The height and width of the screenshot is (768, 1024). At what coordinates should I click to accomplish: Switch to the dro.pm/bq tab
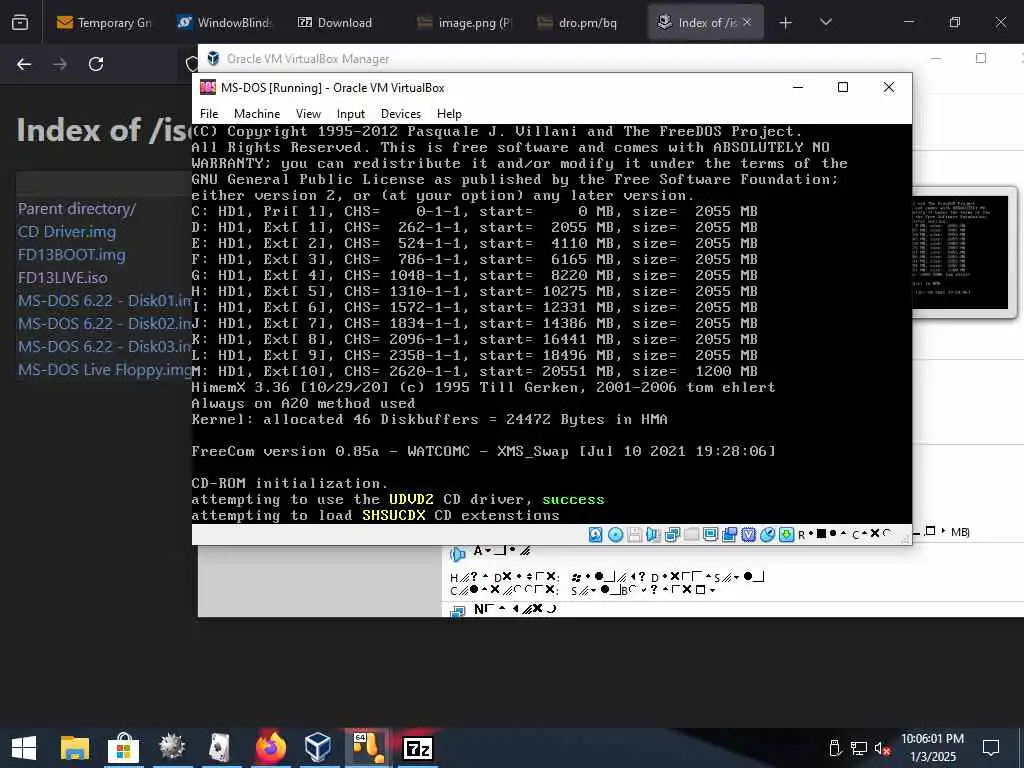pyautogui.click(x=585, y=23)
